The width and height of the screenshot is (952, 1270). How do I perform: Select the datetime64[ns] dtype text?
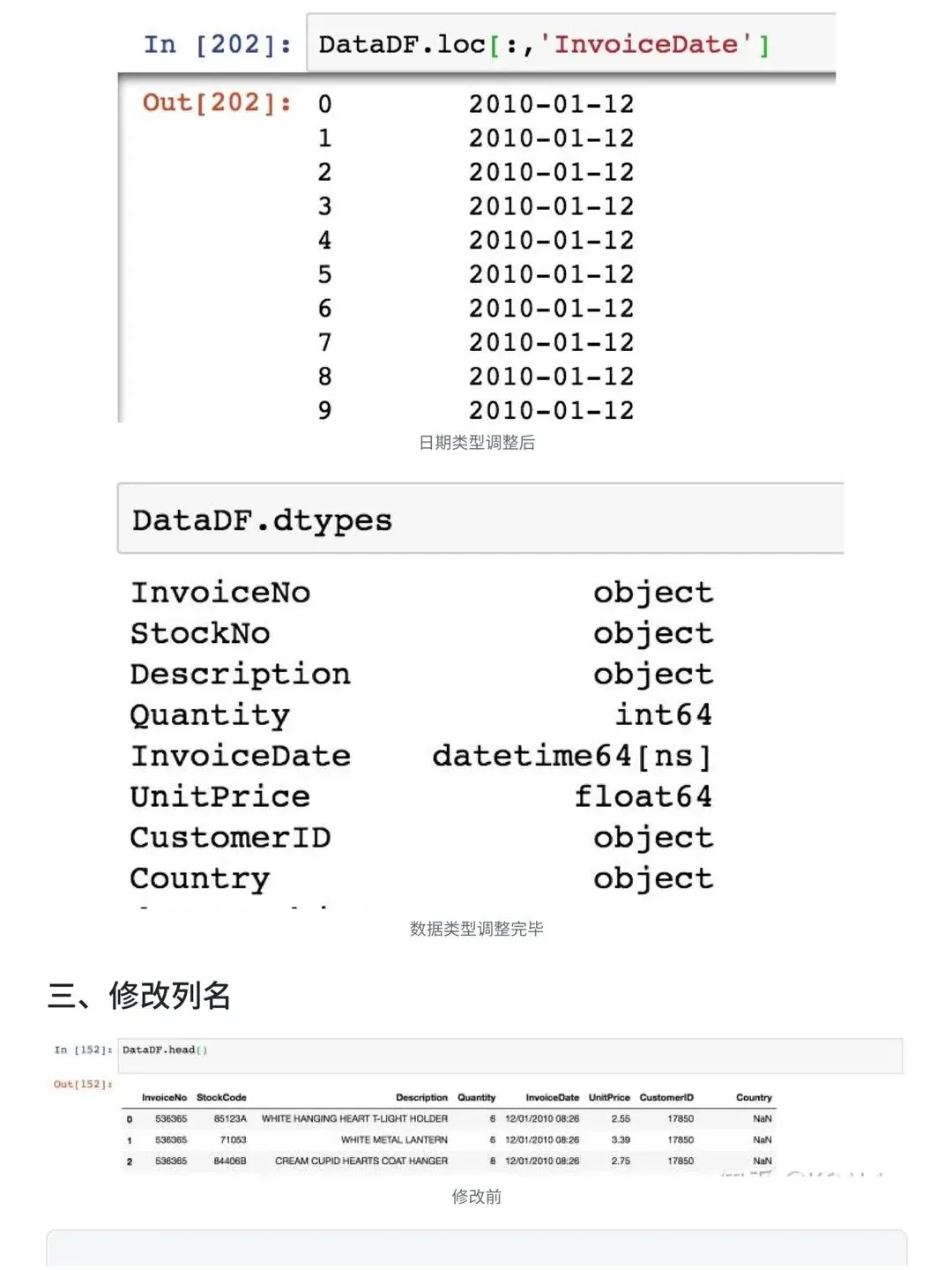point(571,756)
